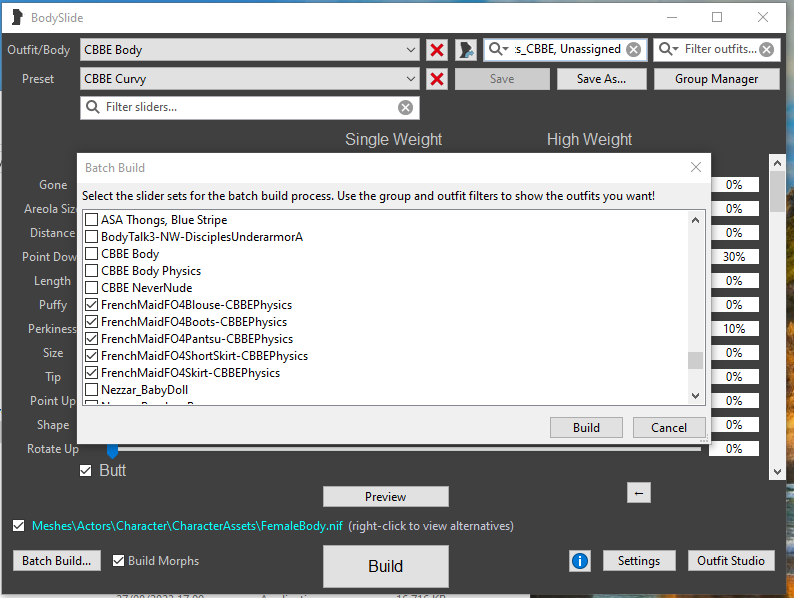This screenshot has width=794, height=598.
Task: Click the 10% Perkiness value box
Action: coord(734,329)
